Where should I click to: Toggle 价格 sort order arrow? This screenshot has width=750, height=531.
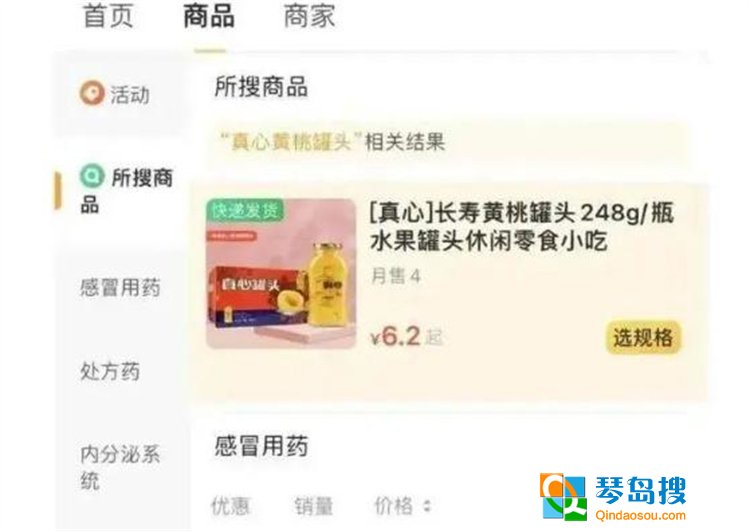coord(427,506)
